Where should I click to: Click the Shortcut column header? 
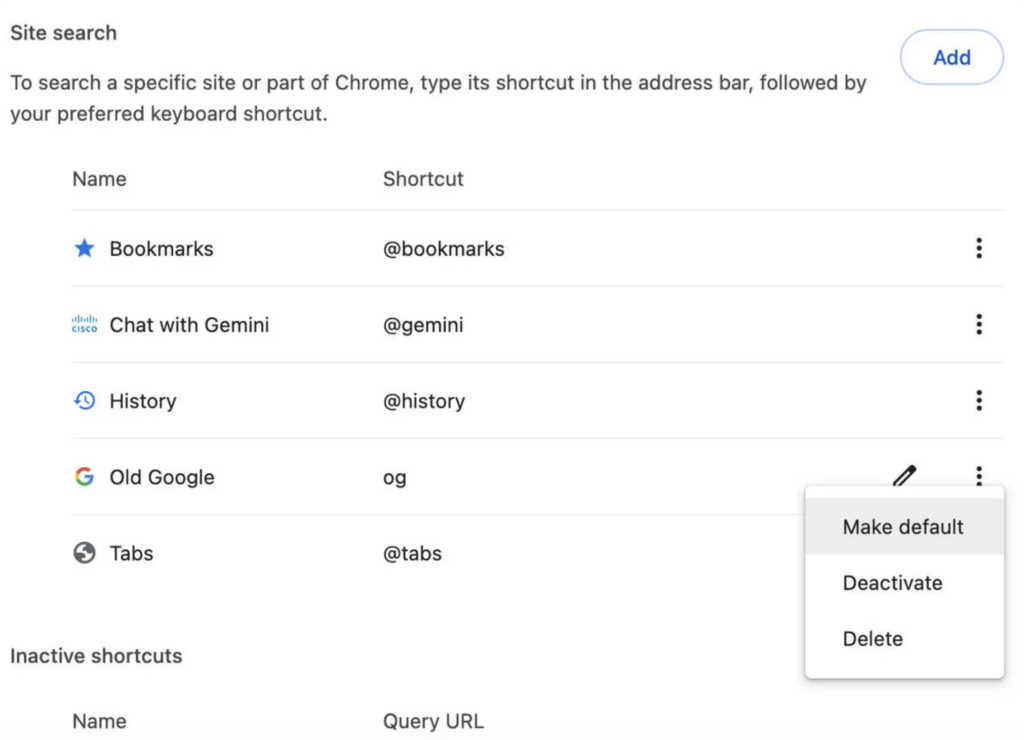coord(423,179)
